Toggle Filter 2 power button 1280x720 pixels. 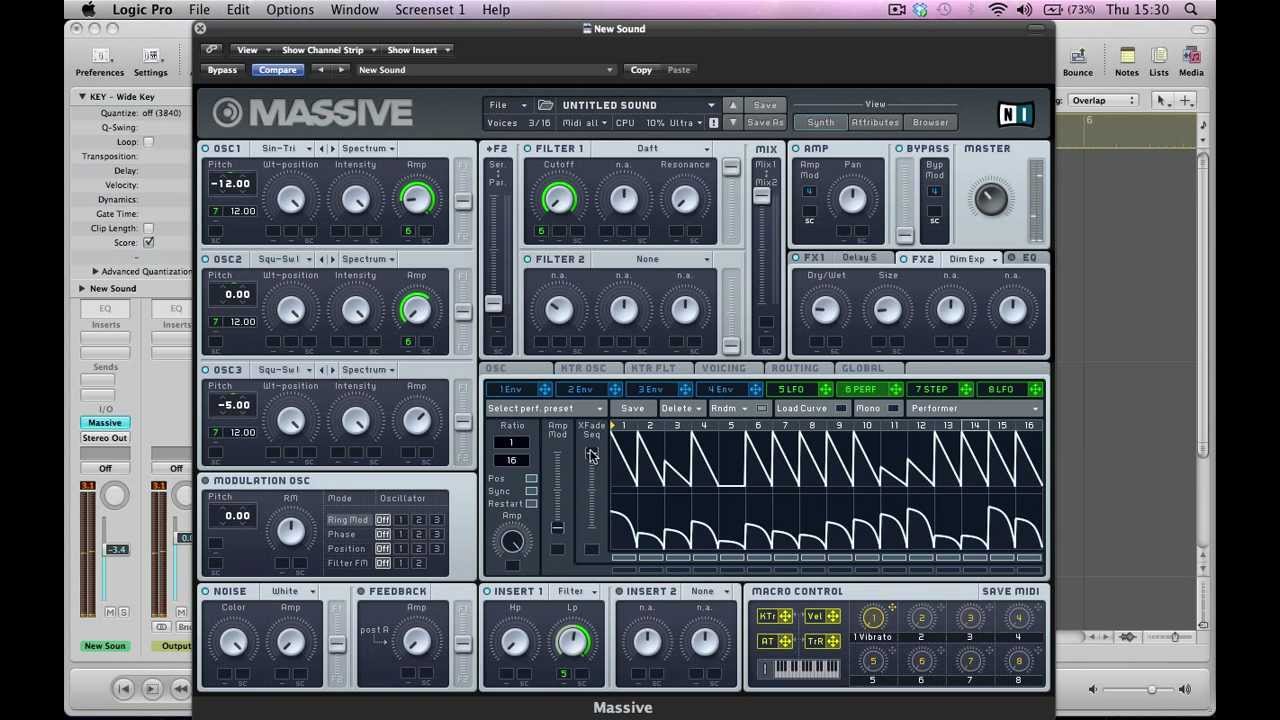click(527, 259)
